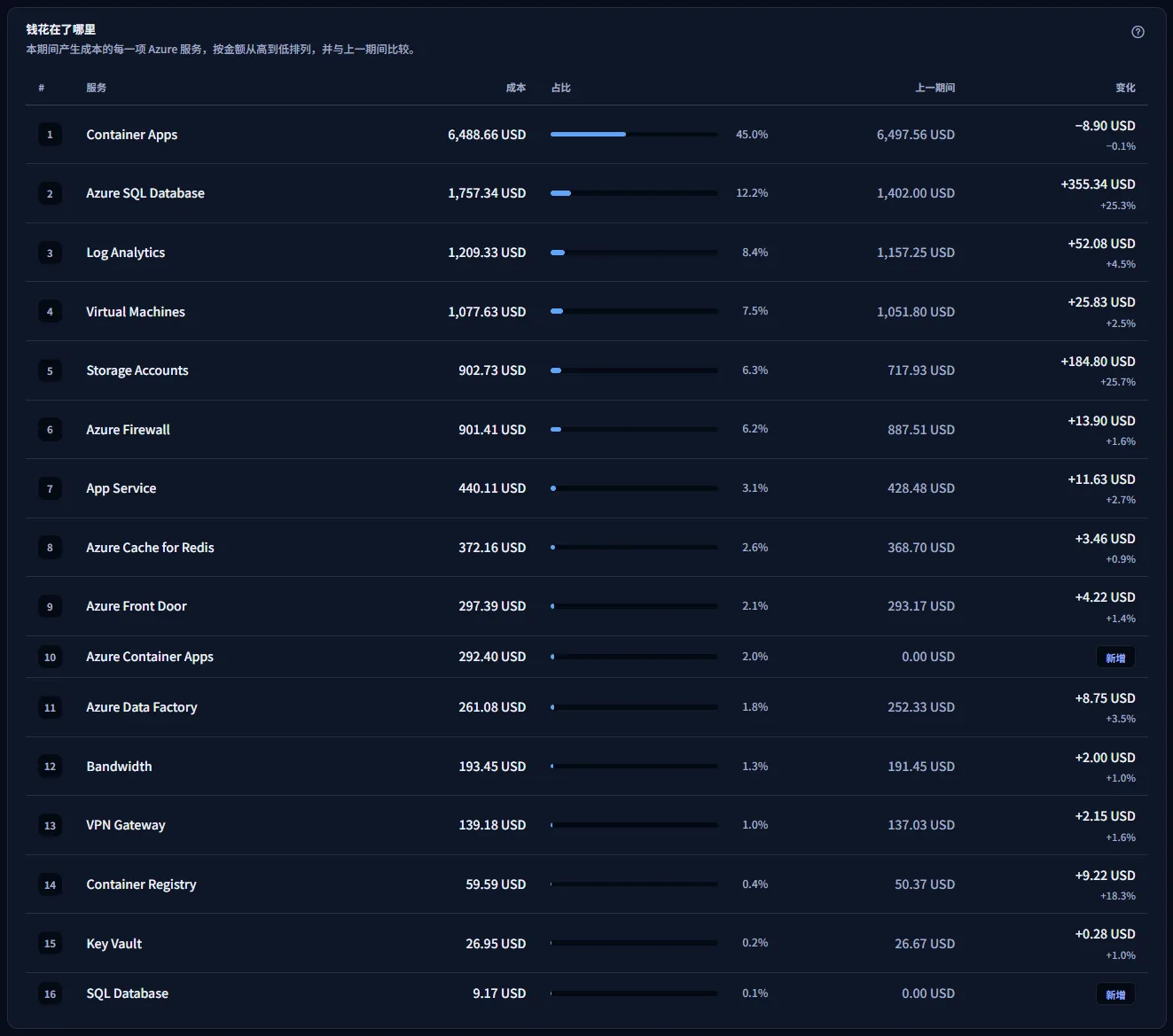Screen dimensions: 1173x1036
Task: Click rank badge number 1
Action: tap(50, 135)
